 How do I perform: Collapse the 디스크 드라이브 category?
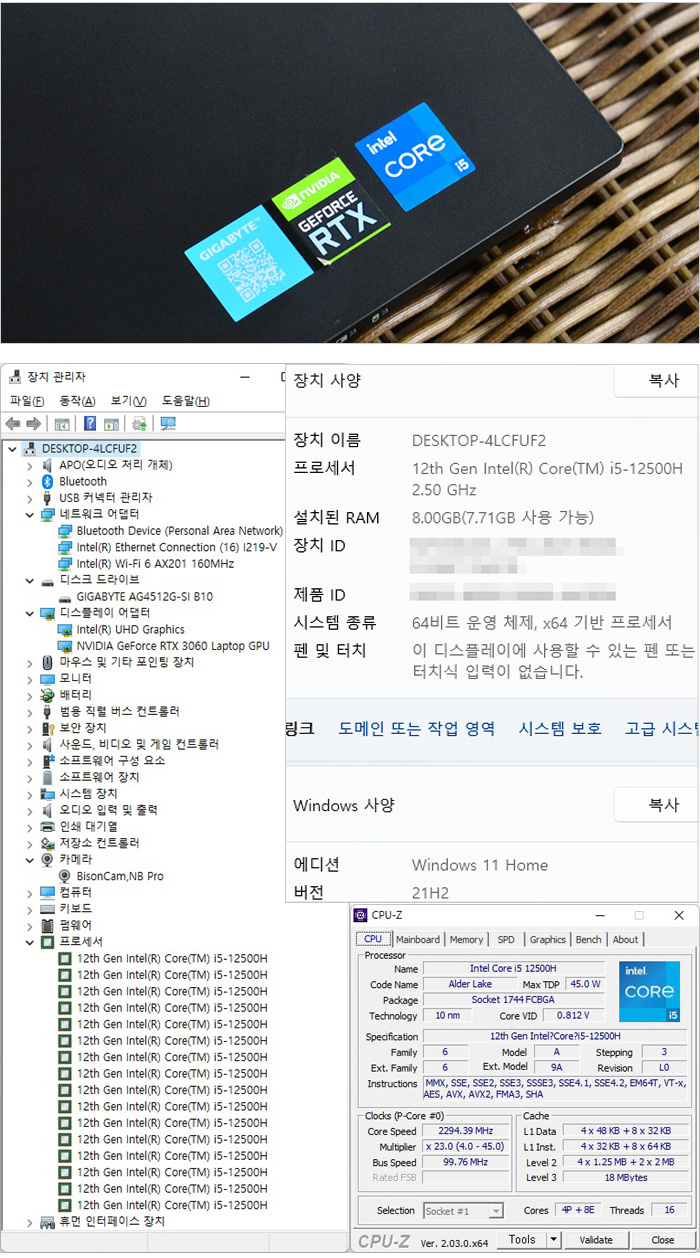(x=30, y=580)
